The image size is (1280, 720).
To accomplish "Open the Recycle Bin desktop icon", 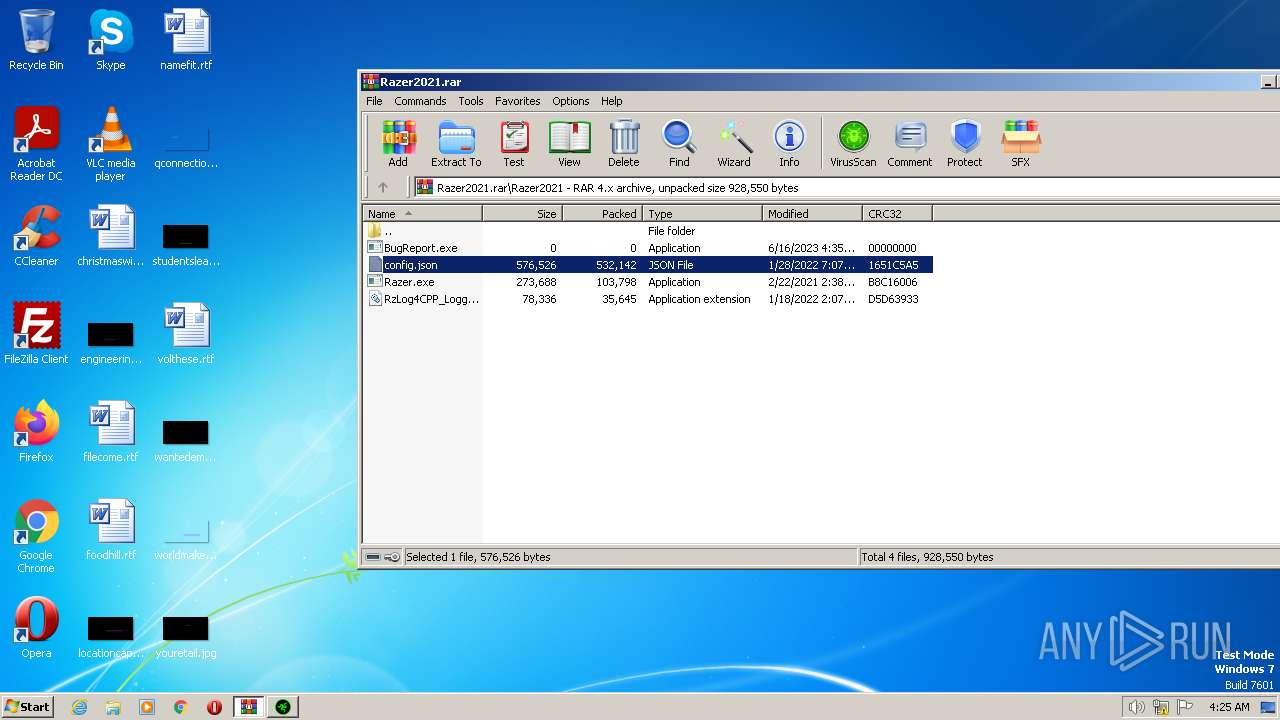I will click(x=36, y=40).
